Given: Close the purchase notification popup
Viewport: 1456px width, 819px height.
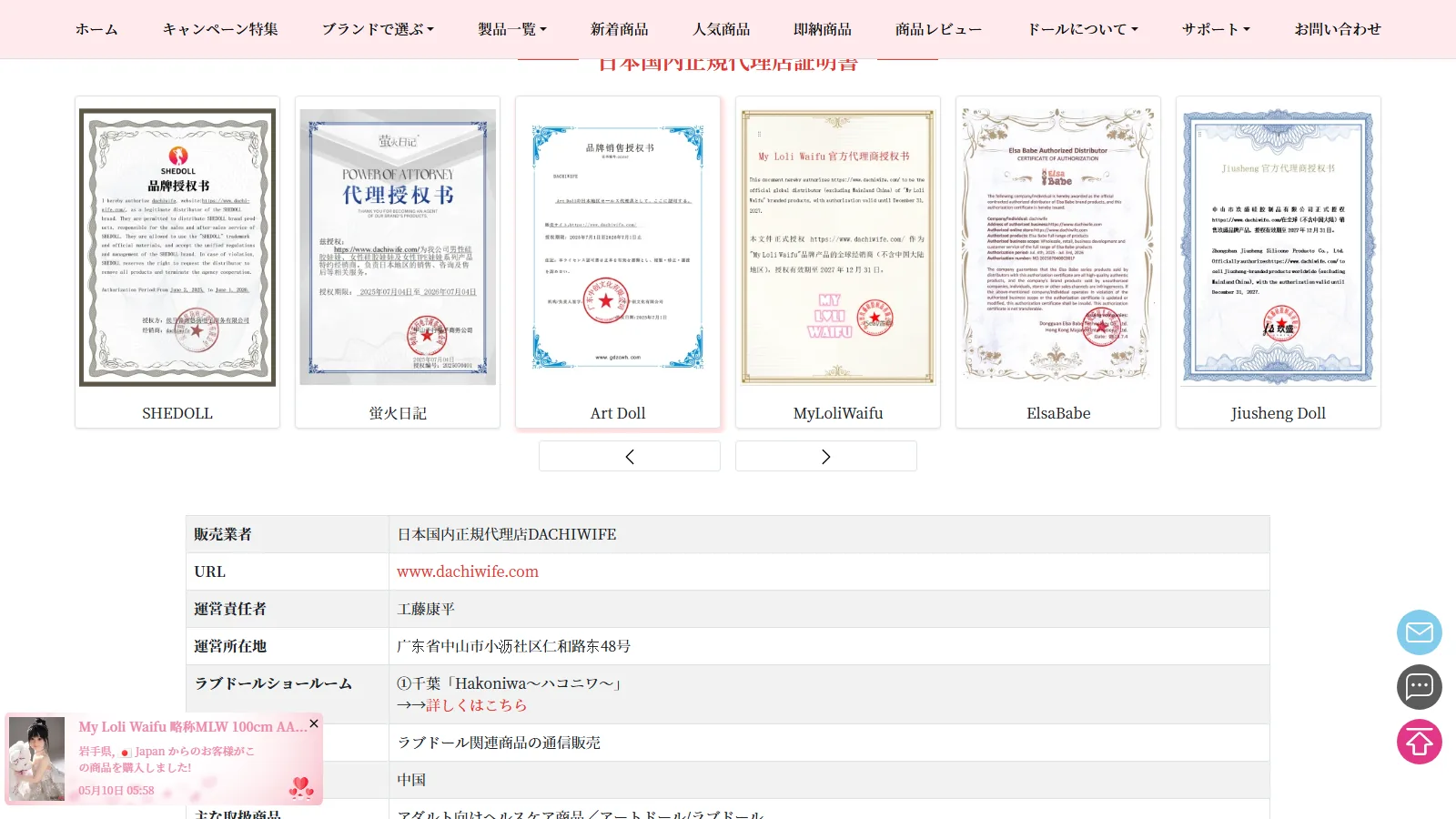Looking at the screenshot, I should (314, 723).
